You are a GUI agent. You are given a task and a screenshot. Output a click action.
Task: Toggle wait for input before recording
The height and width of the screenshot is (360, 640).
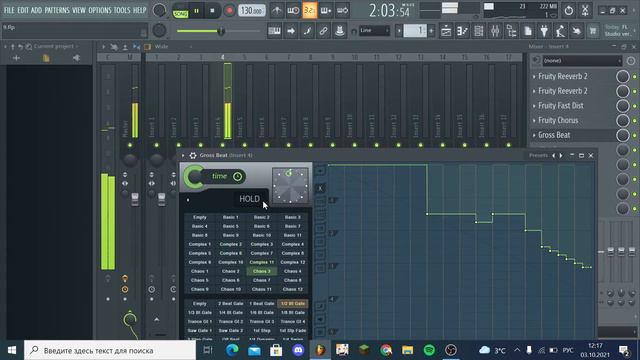point(293,11)
